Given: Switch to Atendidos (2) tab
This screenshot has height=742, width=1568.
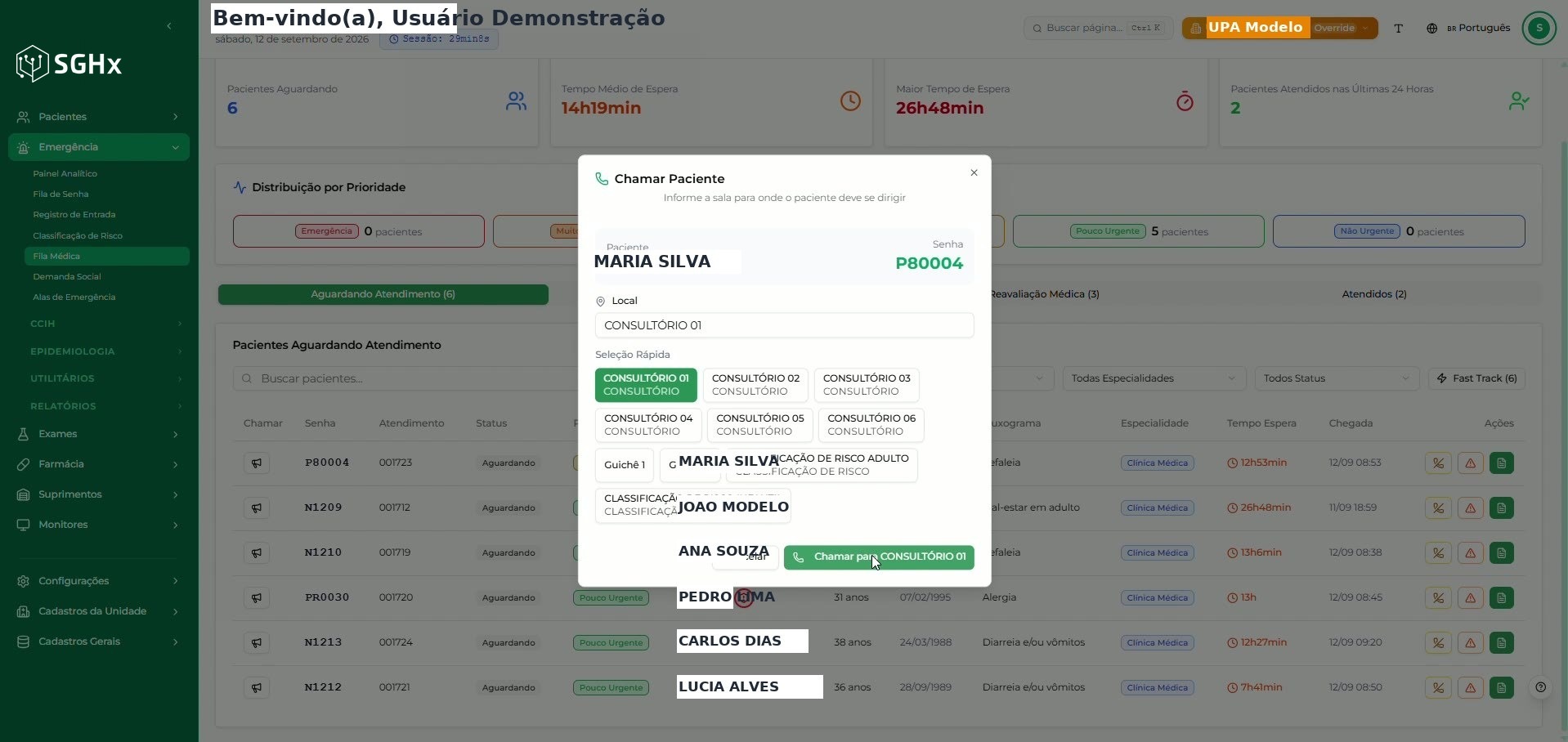Looking at the screenshot, I should 1373,294.
